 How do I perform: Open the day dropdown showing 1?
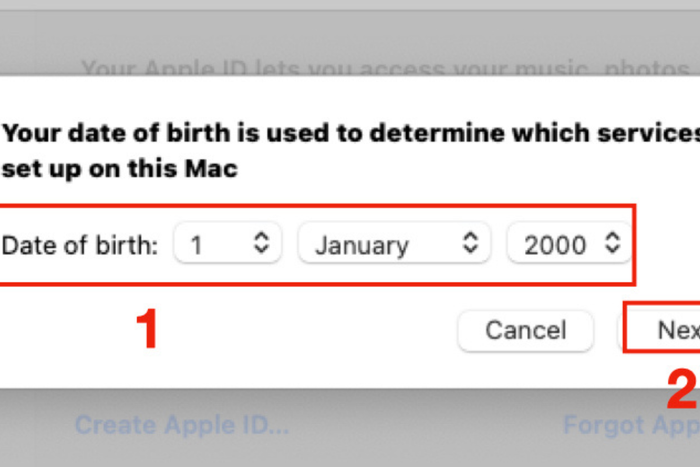pos(228,244)
